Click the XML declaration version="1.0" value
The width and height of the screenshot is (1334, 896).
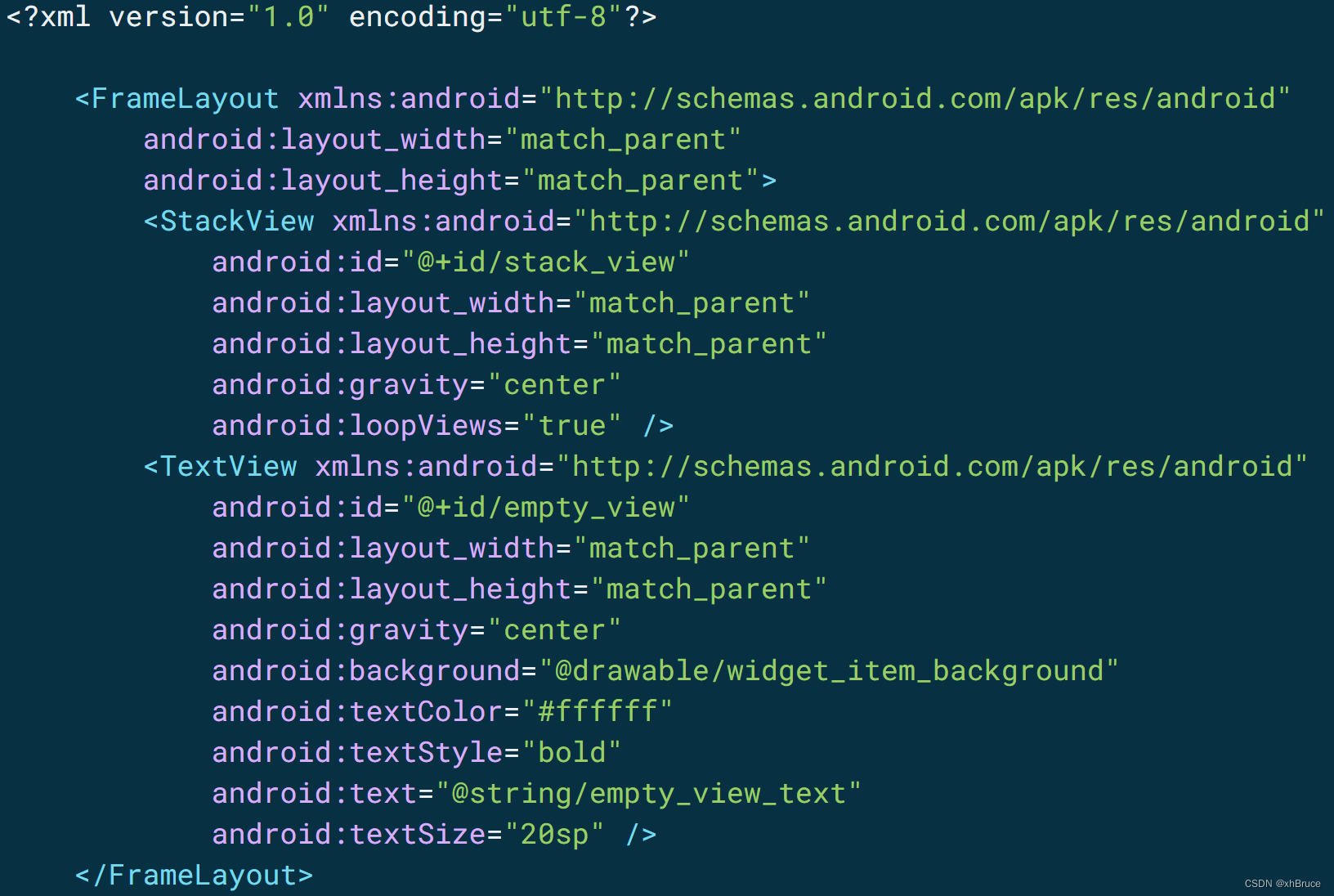(x=287, y=17)
